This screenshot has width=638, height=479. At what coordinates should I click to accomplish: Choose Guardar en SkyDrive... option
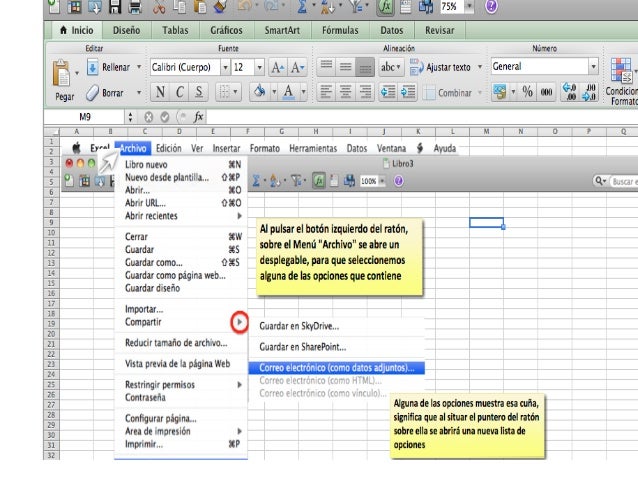click(299, 326)
